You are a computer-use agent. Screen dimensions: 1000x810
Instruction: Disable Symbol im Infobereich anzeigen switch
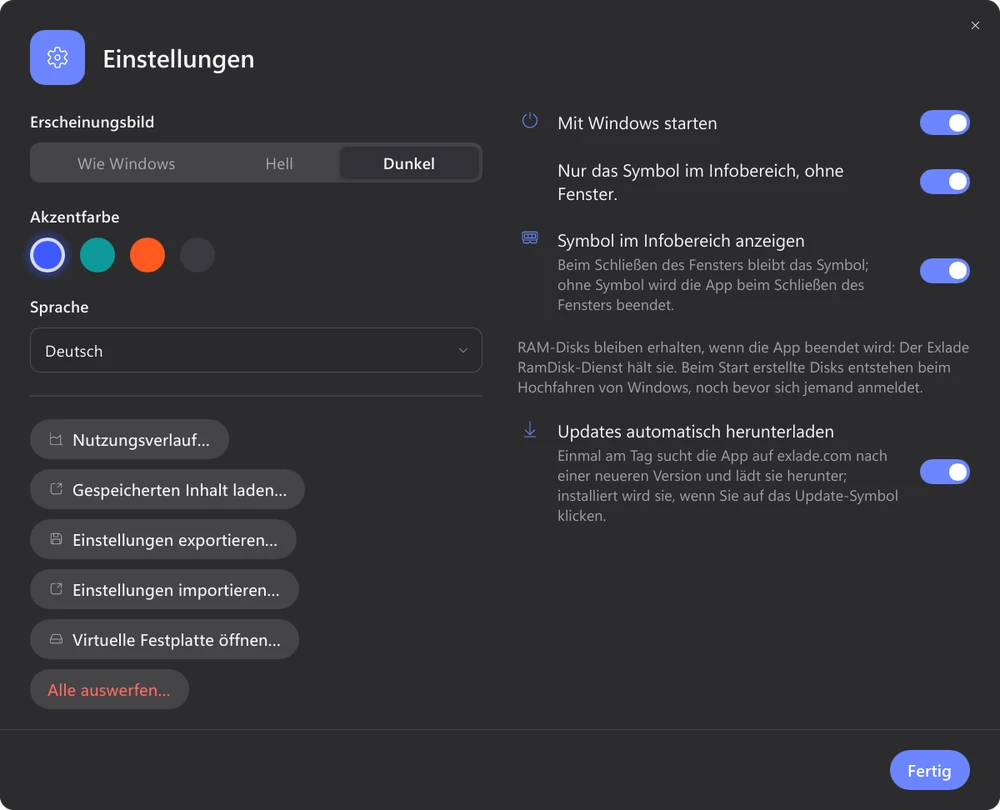(945, 271)
